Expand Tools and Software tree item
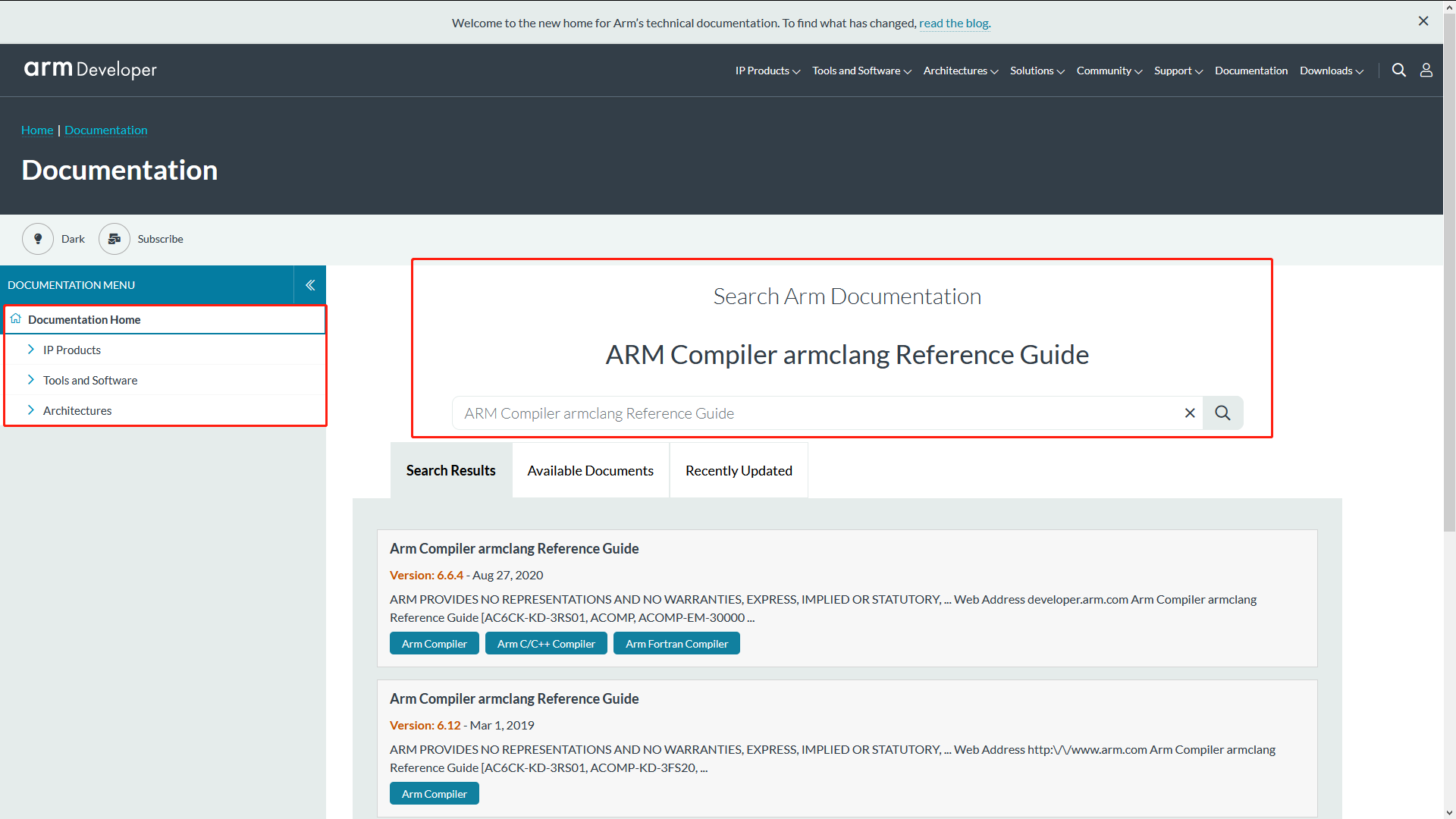Image resolution: width=1456 pixels, height=819 pixels. pos(30,379)
